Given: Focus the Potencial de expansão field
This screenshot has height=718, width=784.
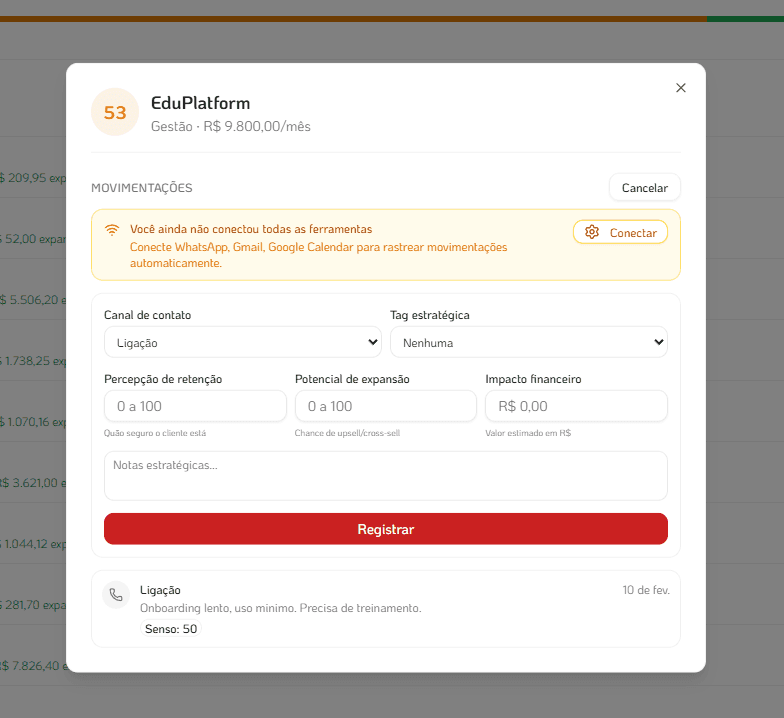Looking at the screenshot, I should click(386, 406).
